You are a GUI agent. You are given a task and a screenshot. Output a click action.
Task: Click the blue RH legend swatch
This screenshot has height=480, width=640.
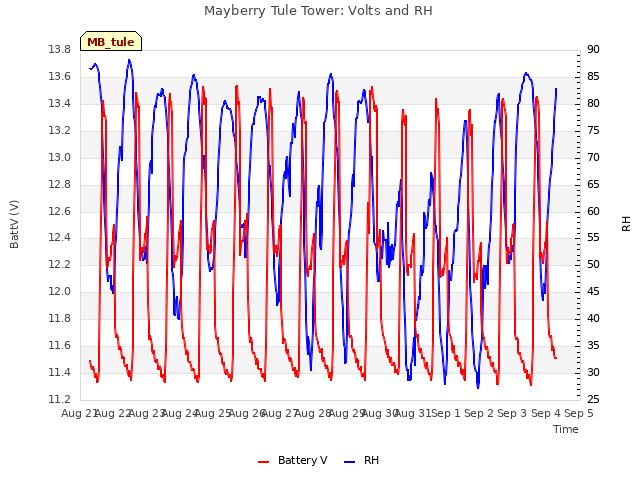coord(350,462)
